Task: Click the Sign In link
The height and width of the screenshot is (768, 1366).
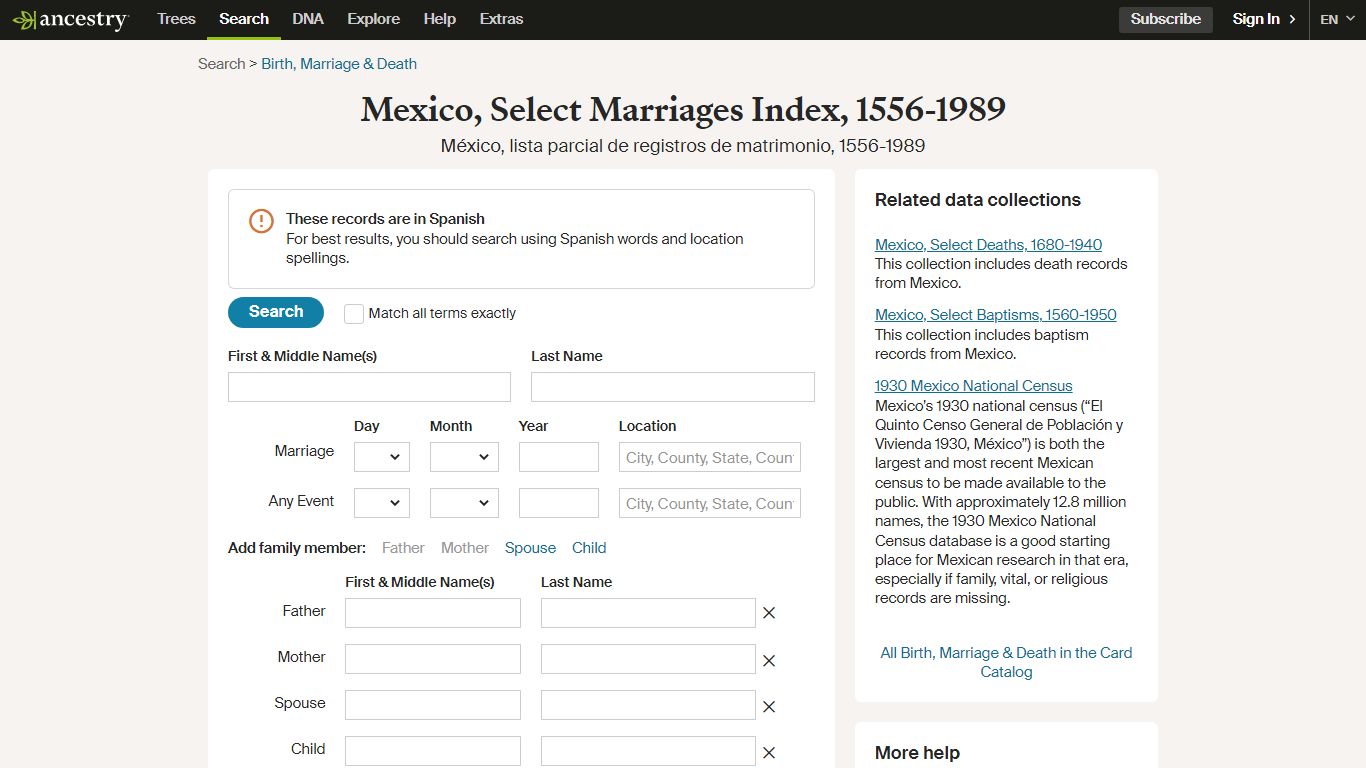Action: click(1256, 19)
